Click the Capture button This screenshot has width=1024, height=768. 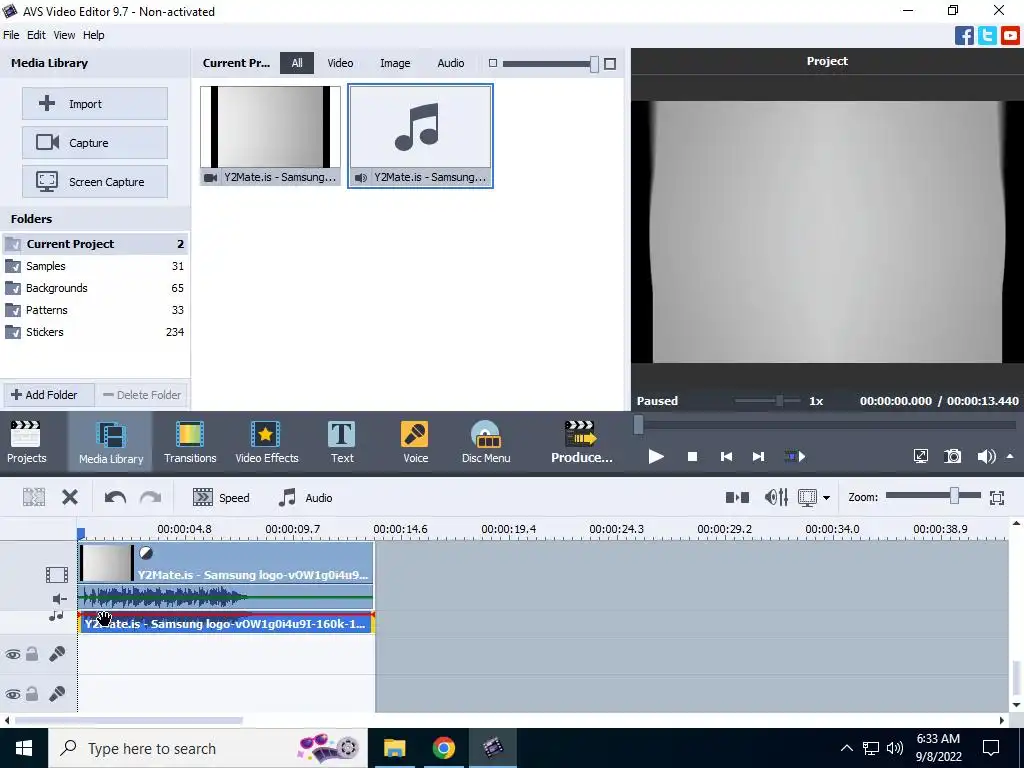point(95,142)
